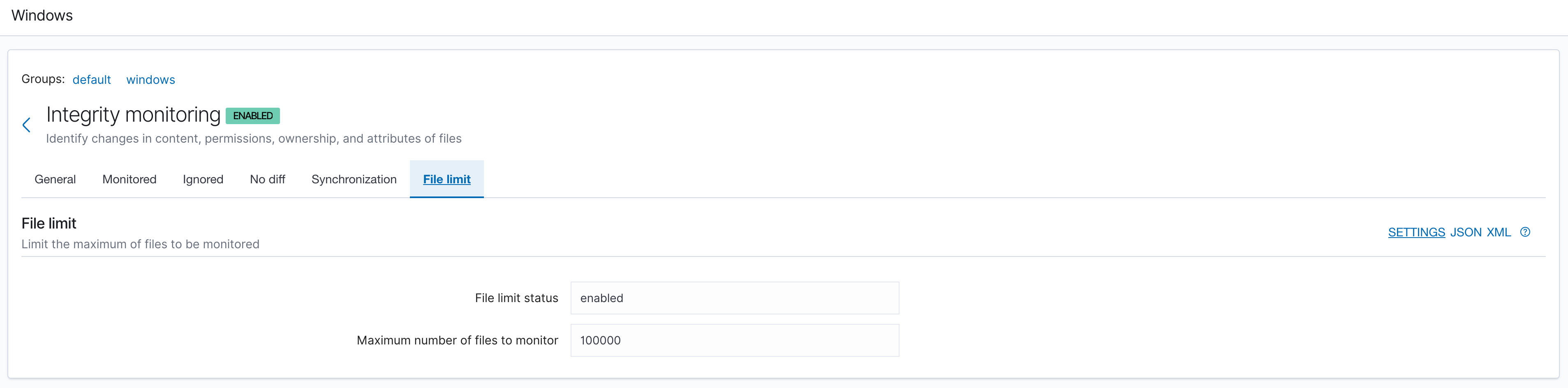Select the Maximum number of files to monitor field
This screenshot has width=1568, height=388.
coord(735,340)
